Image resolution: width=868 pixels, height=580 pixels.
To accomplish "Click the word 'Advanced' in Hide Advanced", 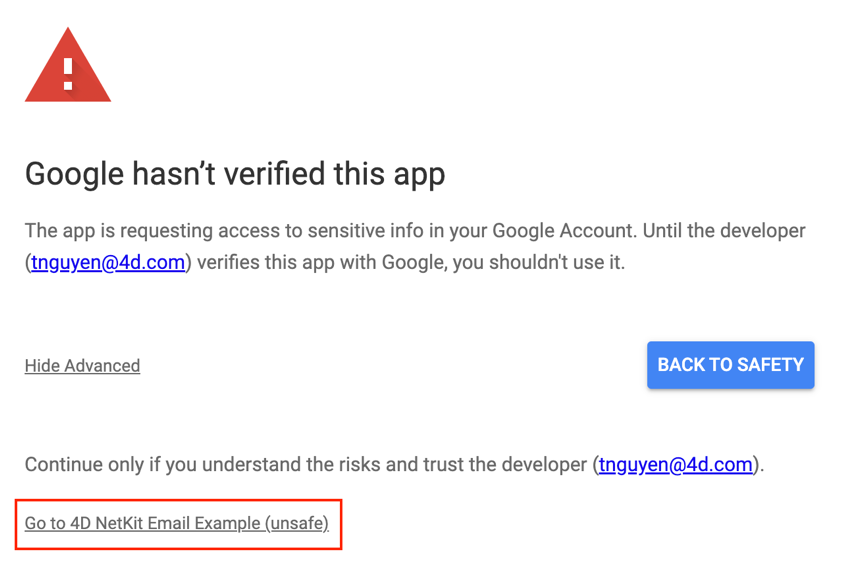I will coord(102,366).
